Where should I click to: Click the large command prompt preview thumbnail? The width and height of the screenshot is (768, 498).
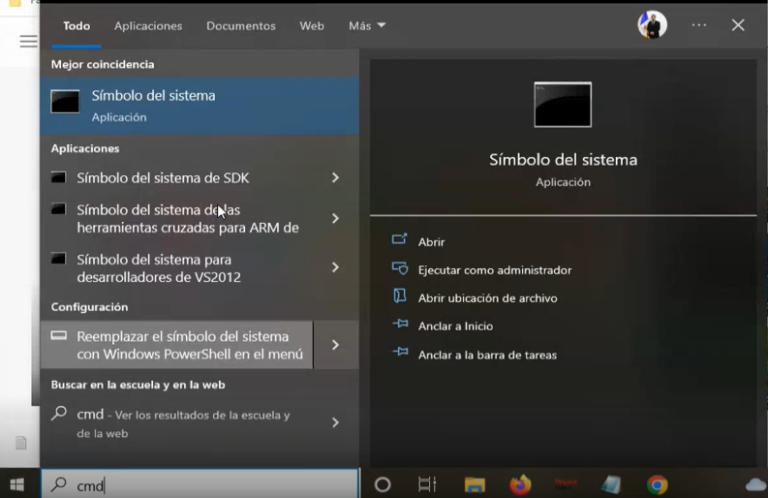point(563,104)
